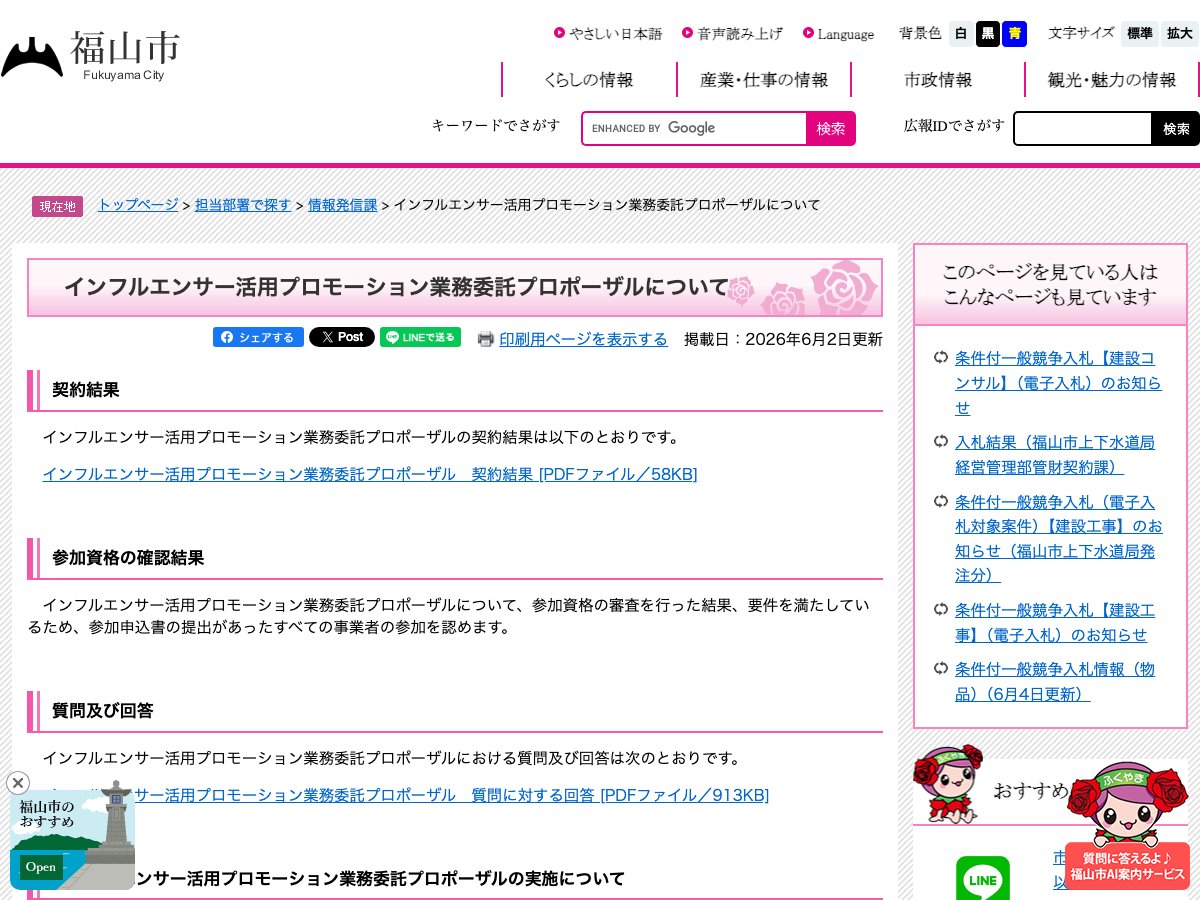Click Open on the 福山市のおすすめ banner
Screen dimensions: 1200x900
[x=41, y=867]
